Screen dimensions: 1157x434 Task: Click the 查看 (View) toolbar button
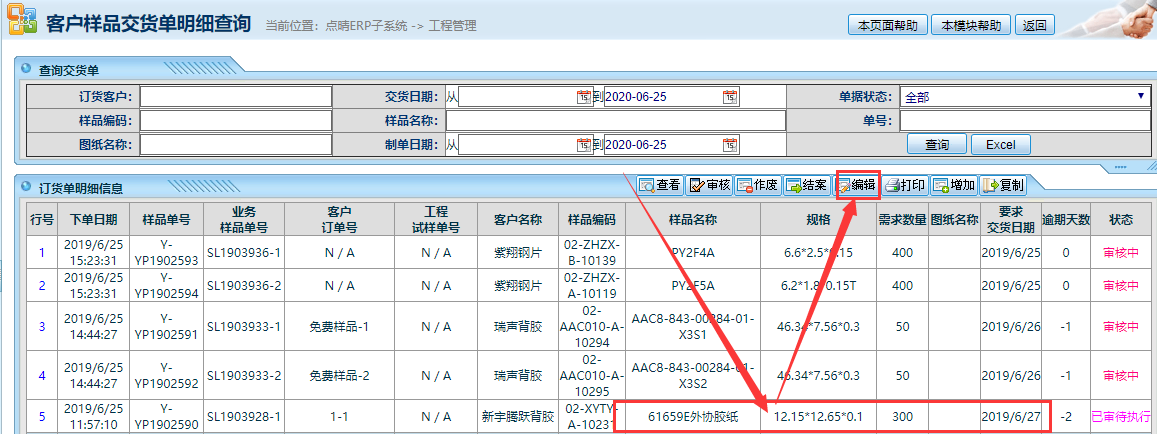tap(660, 185)
